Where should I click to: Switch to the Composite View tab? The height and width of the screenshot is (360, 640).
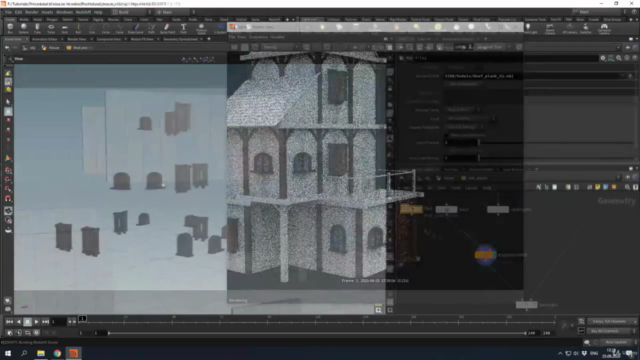(109, 39)
